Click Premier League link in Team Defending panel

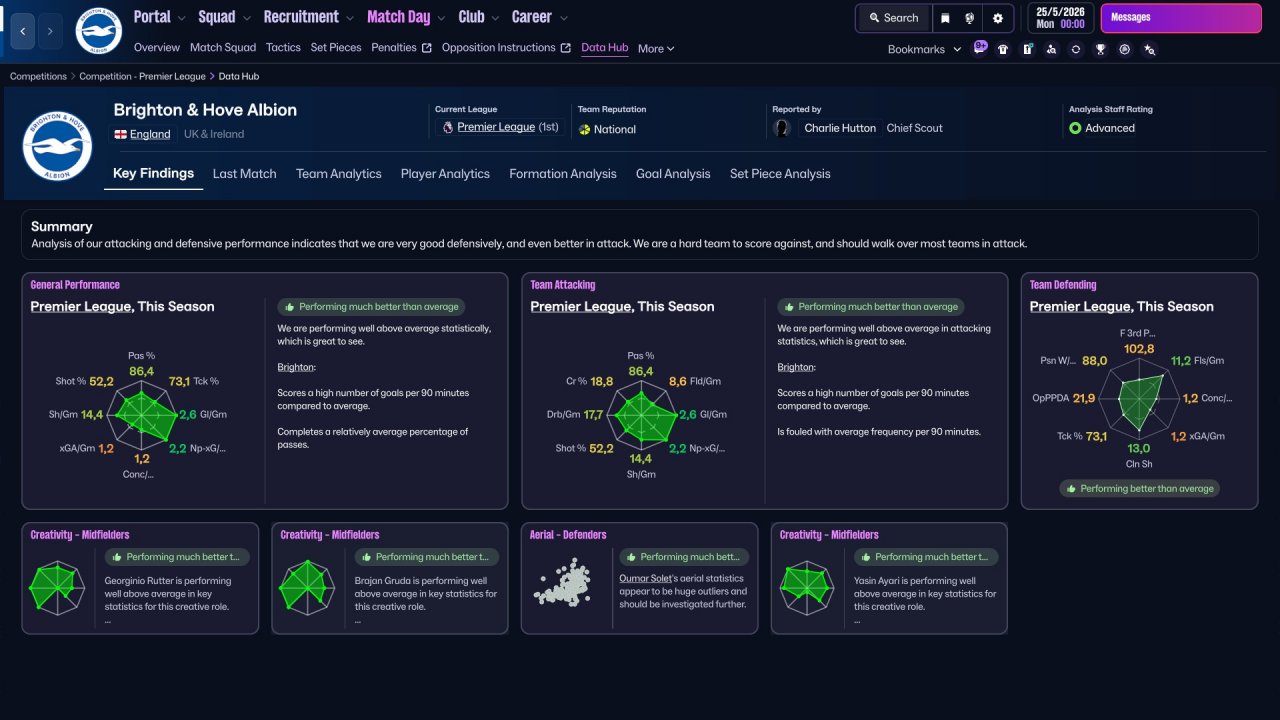tap(1080, 307)
